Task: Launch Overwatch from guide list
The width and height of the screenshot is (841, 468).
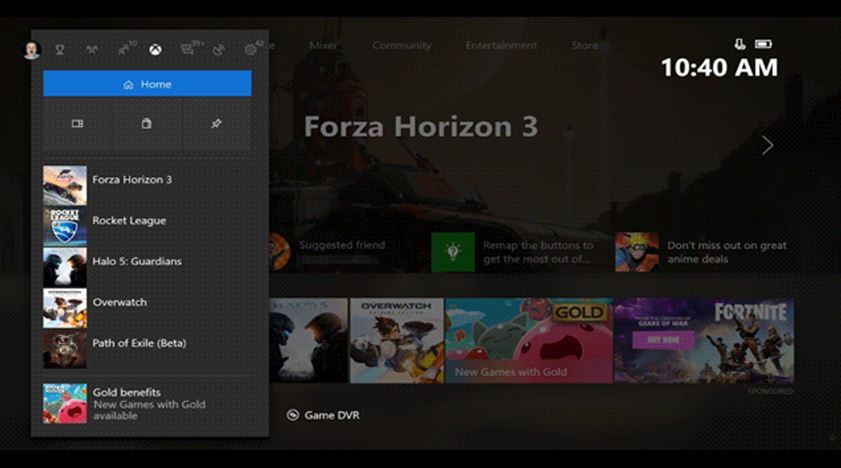Action: 147,308
